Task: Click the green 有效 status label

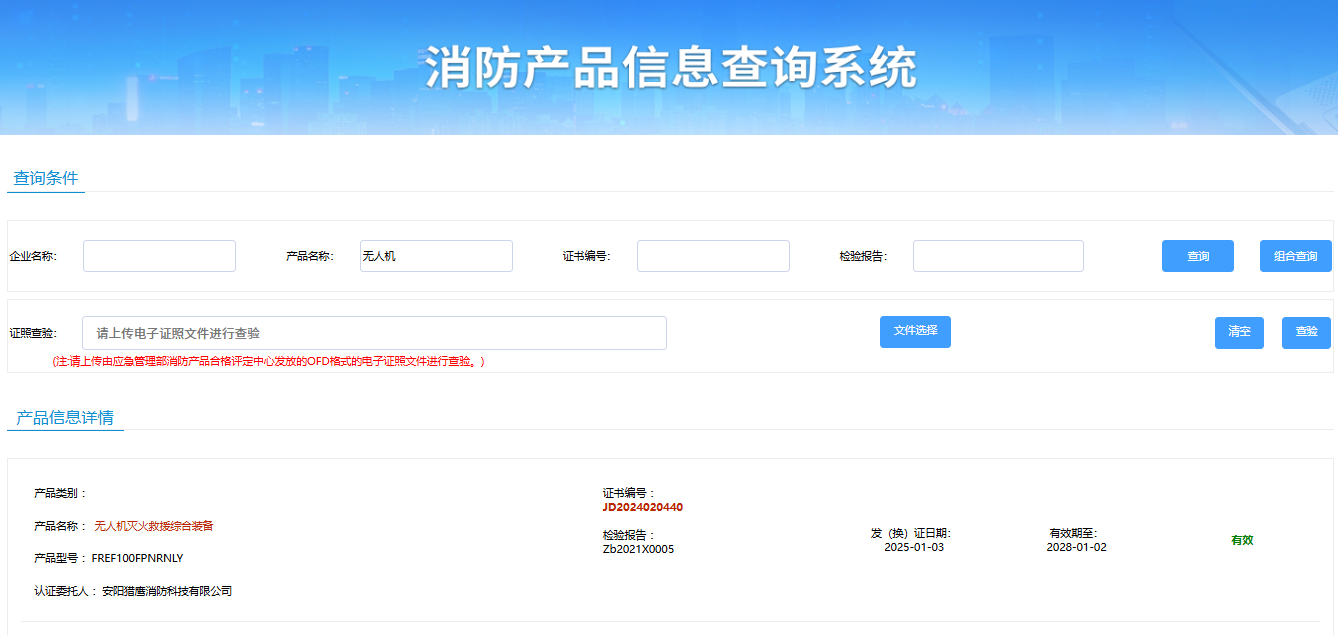Action: (x=1242, y=540)
